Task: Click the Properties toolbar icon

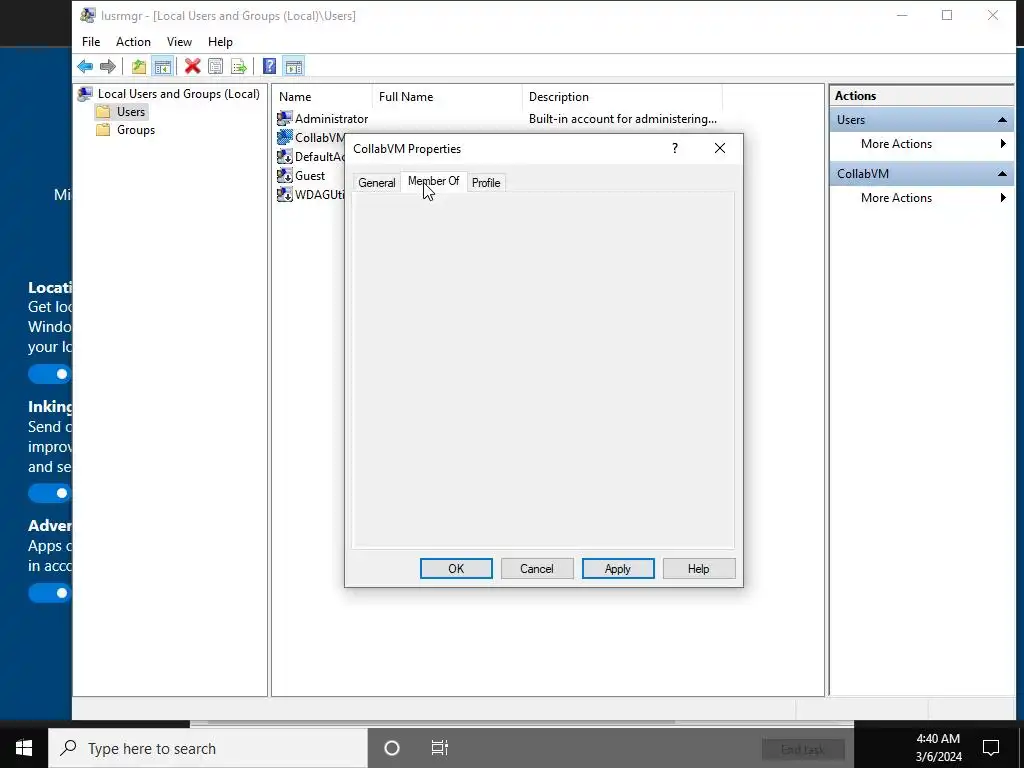Action: 216,66
